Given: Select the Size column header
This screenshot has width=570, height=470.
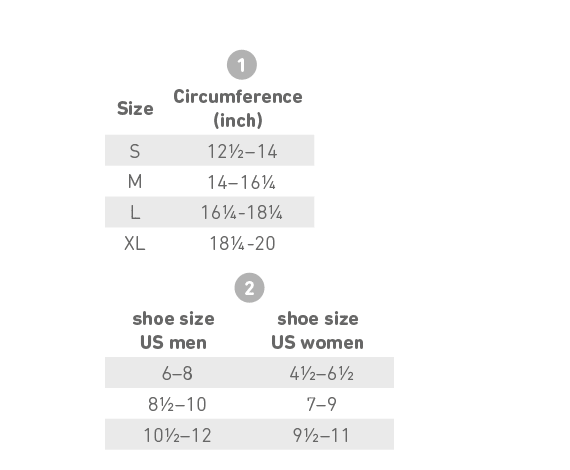Looking at the screenshot, I should click(x=135, y=109).
